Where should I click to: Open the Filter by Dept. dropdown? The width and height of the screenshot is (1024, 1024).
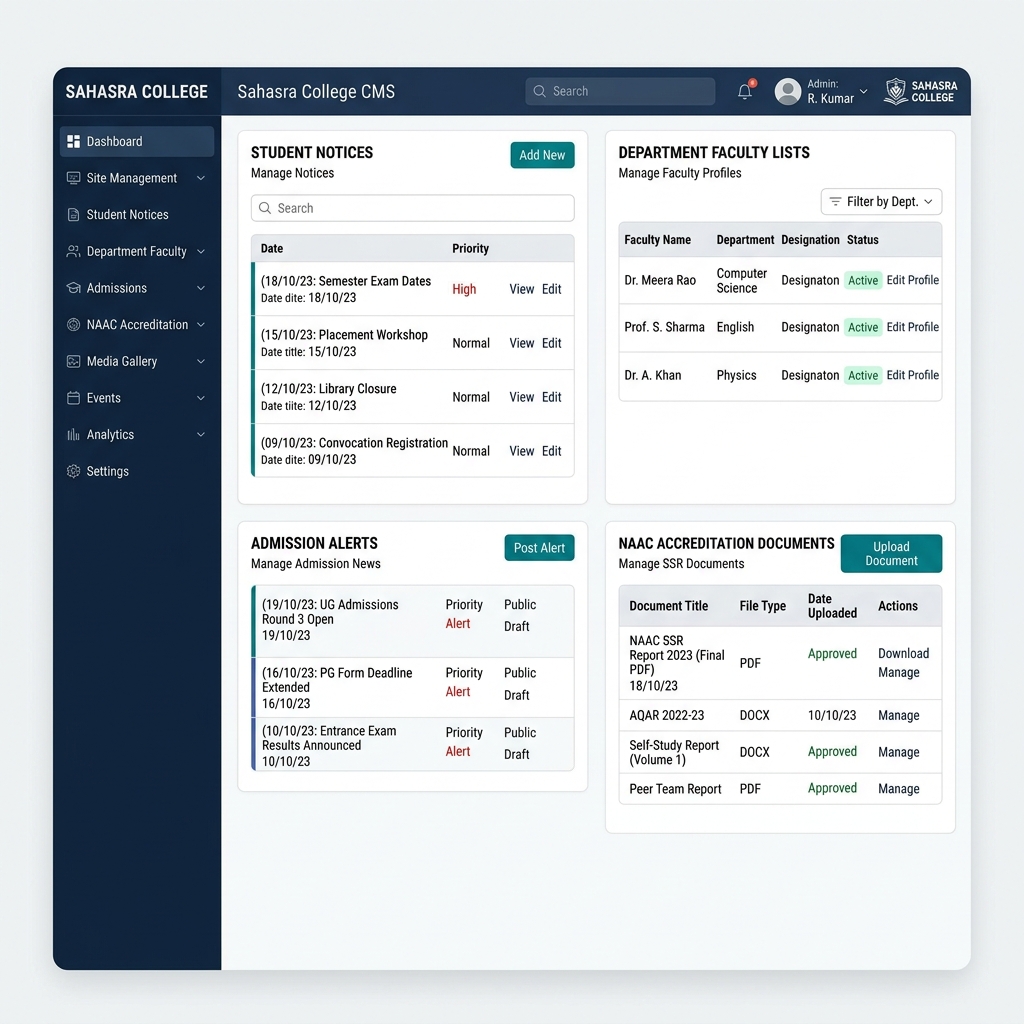tap(881, 201)
